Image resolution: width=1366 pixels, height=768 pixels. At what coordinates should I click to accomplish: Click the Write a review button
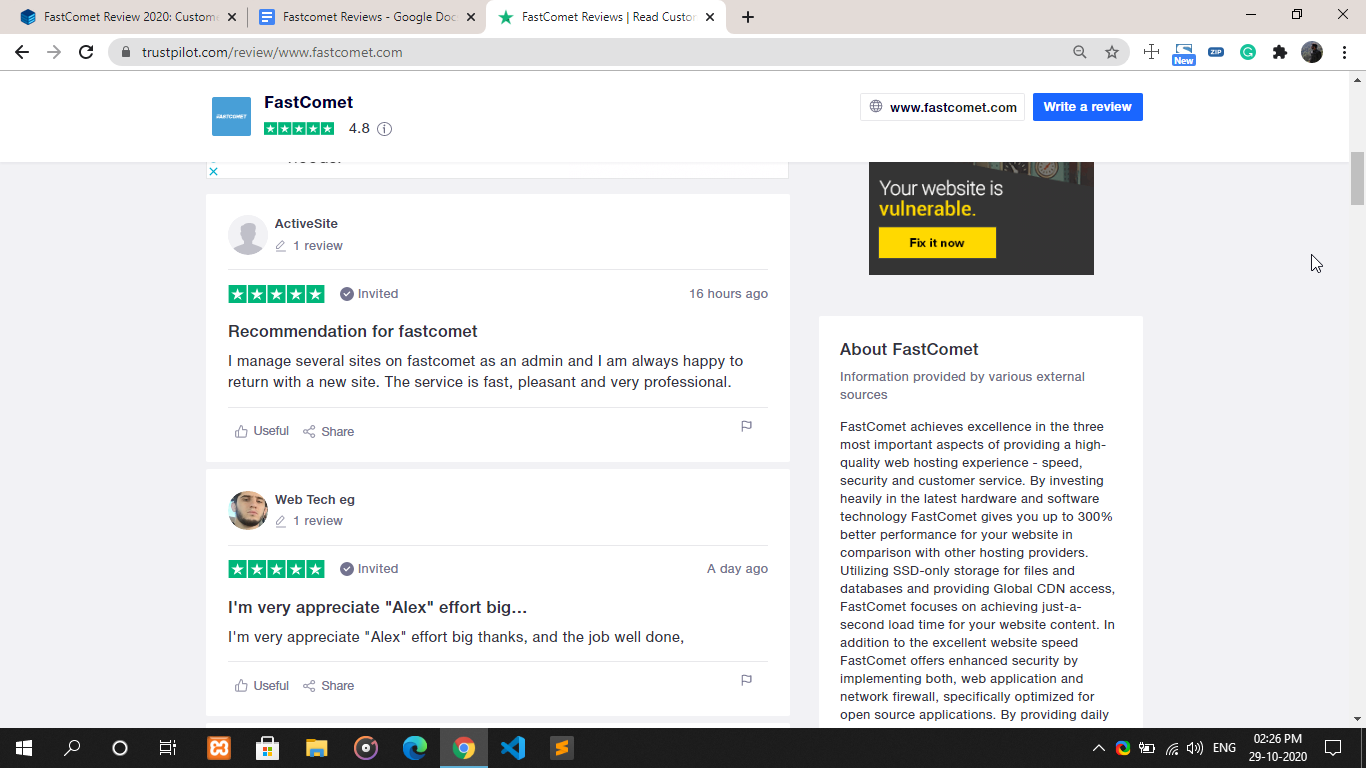point(1088,107)
